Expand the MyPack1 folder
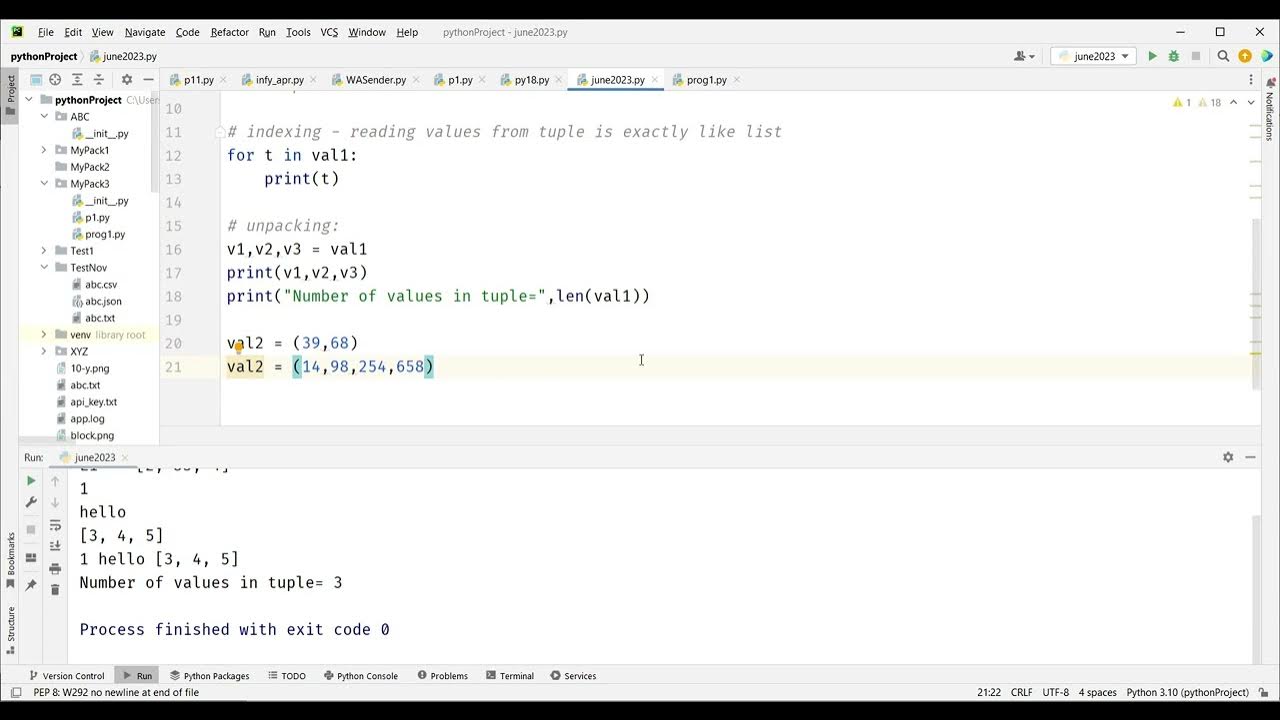The width and height of the screenshot is (1280, 720). coord(44,150)
